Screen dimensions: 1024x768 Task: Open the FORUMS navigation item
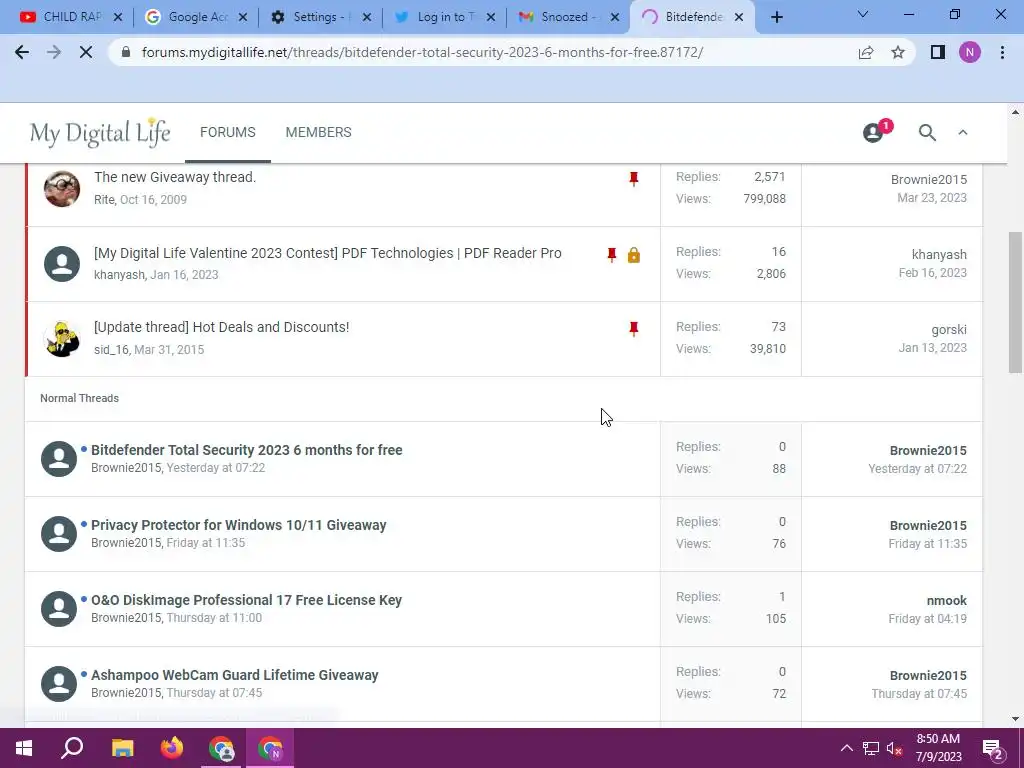[227, 132]
